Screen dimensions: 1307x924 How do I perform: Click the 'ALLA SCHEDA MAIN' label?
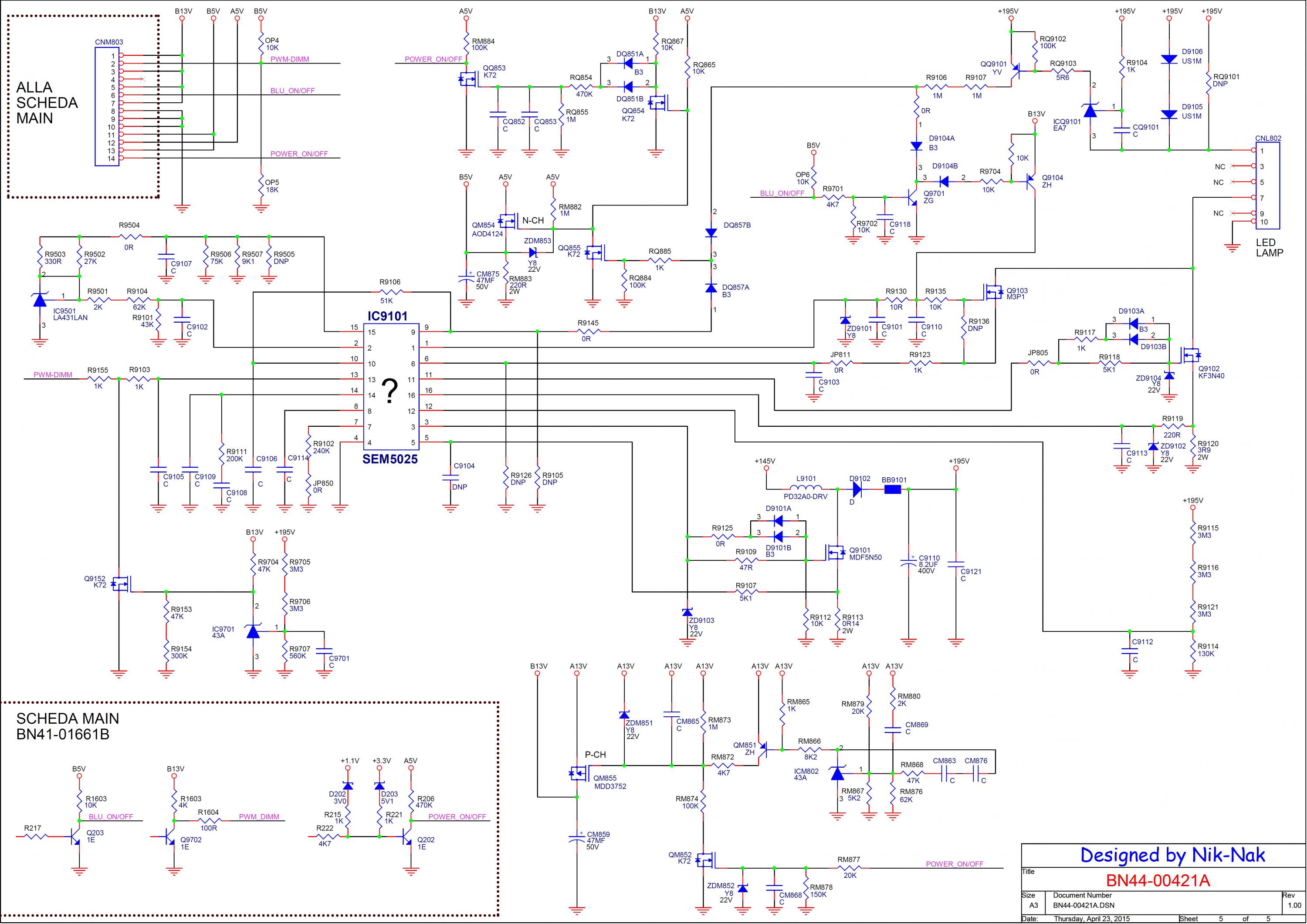[x=47, y=103]
